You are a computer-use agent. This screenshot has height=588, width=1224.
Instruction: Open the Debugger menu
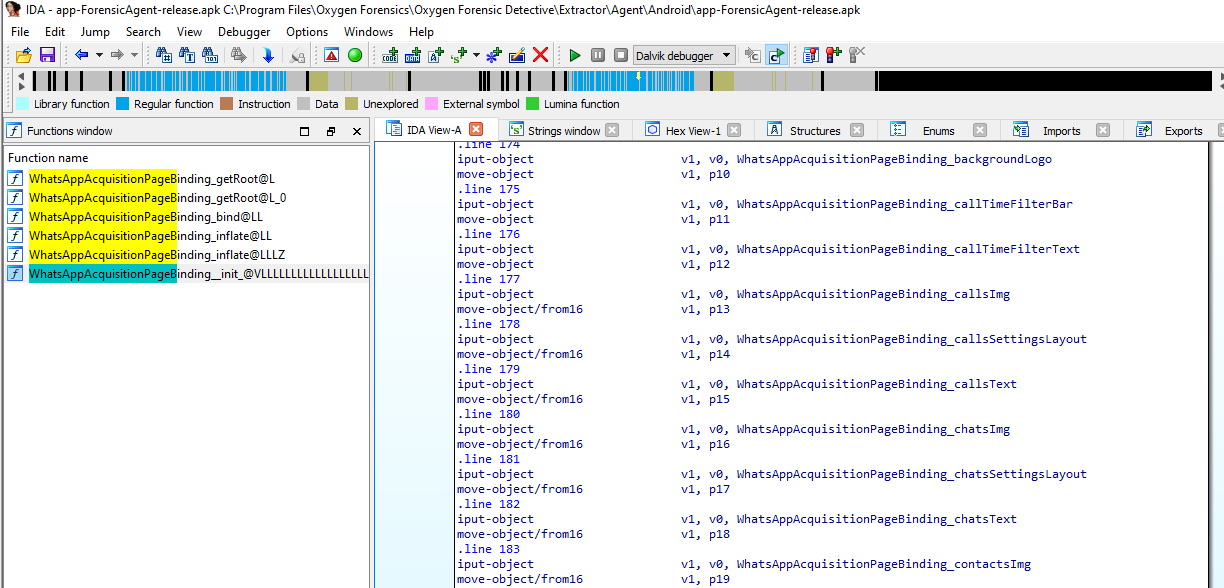[x=244, y=31]
